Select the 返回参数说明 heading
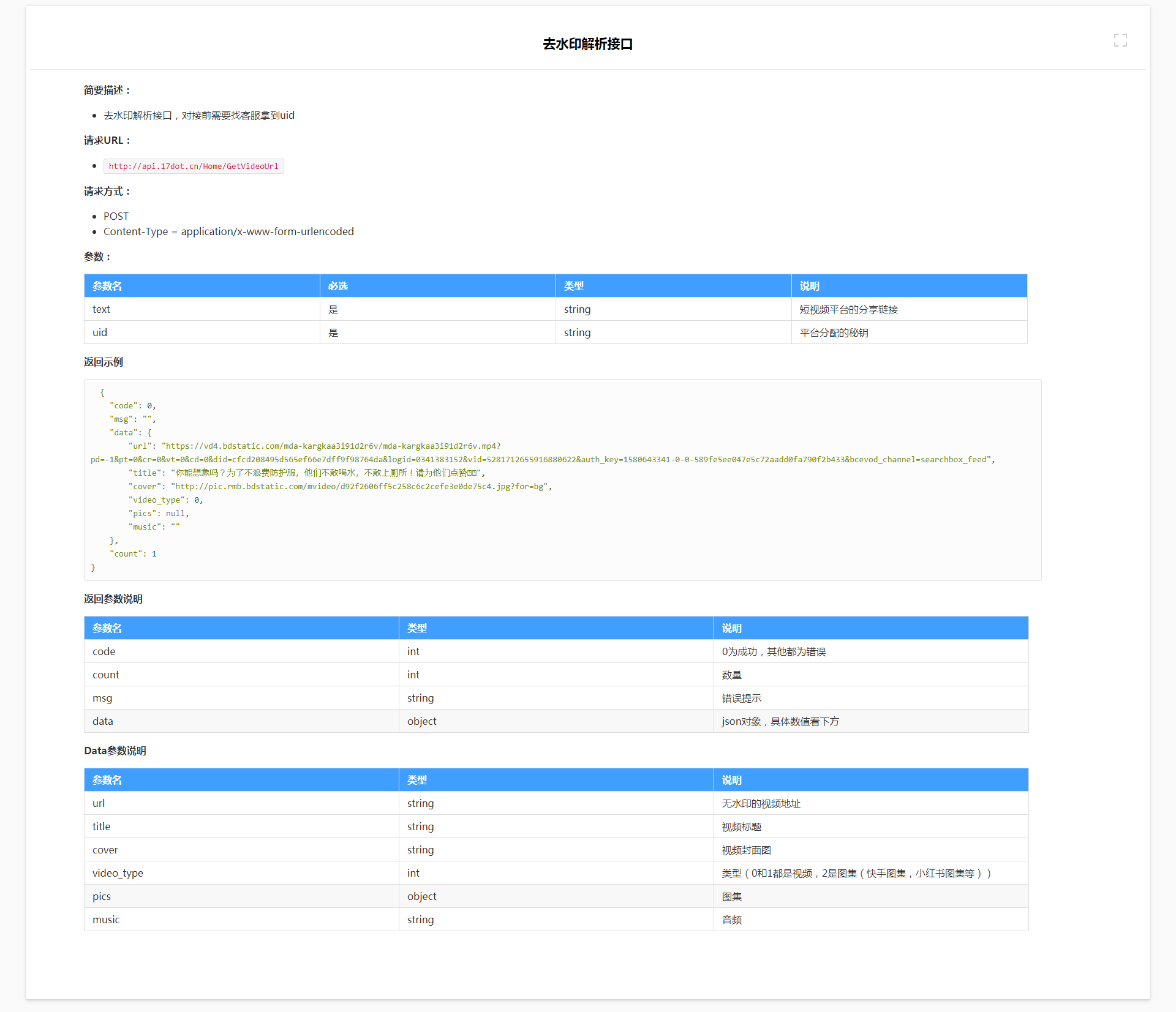Screen dimensions: 1176x1012 coord(113,599)
